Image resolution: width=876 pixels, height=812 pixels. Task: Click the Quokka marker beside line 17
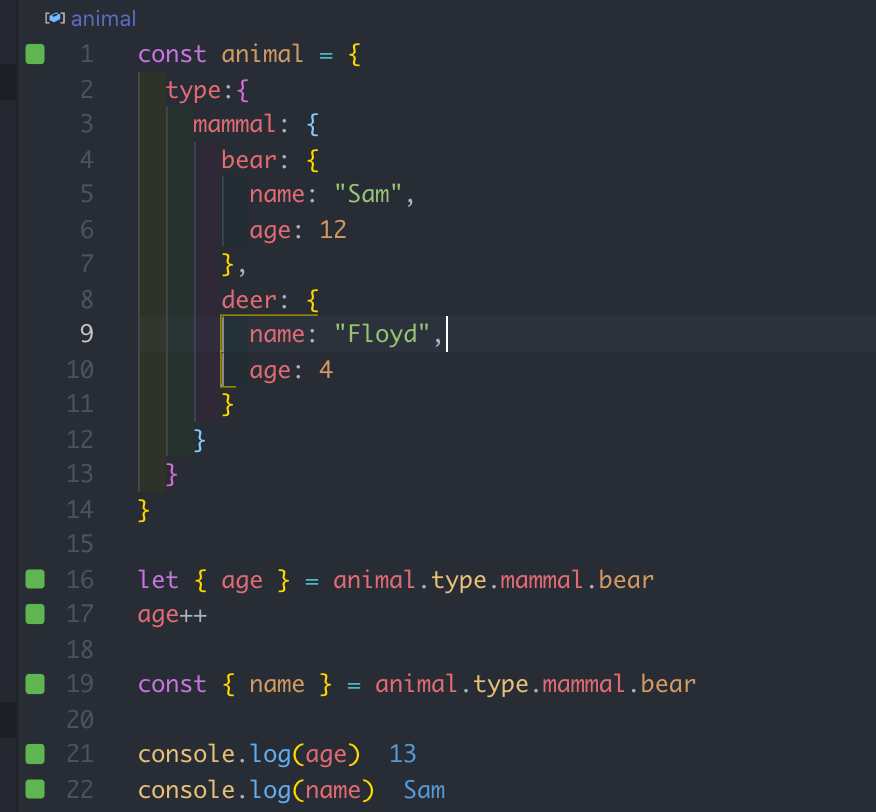point(35,614)
